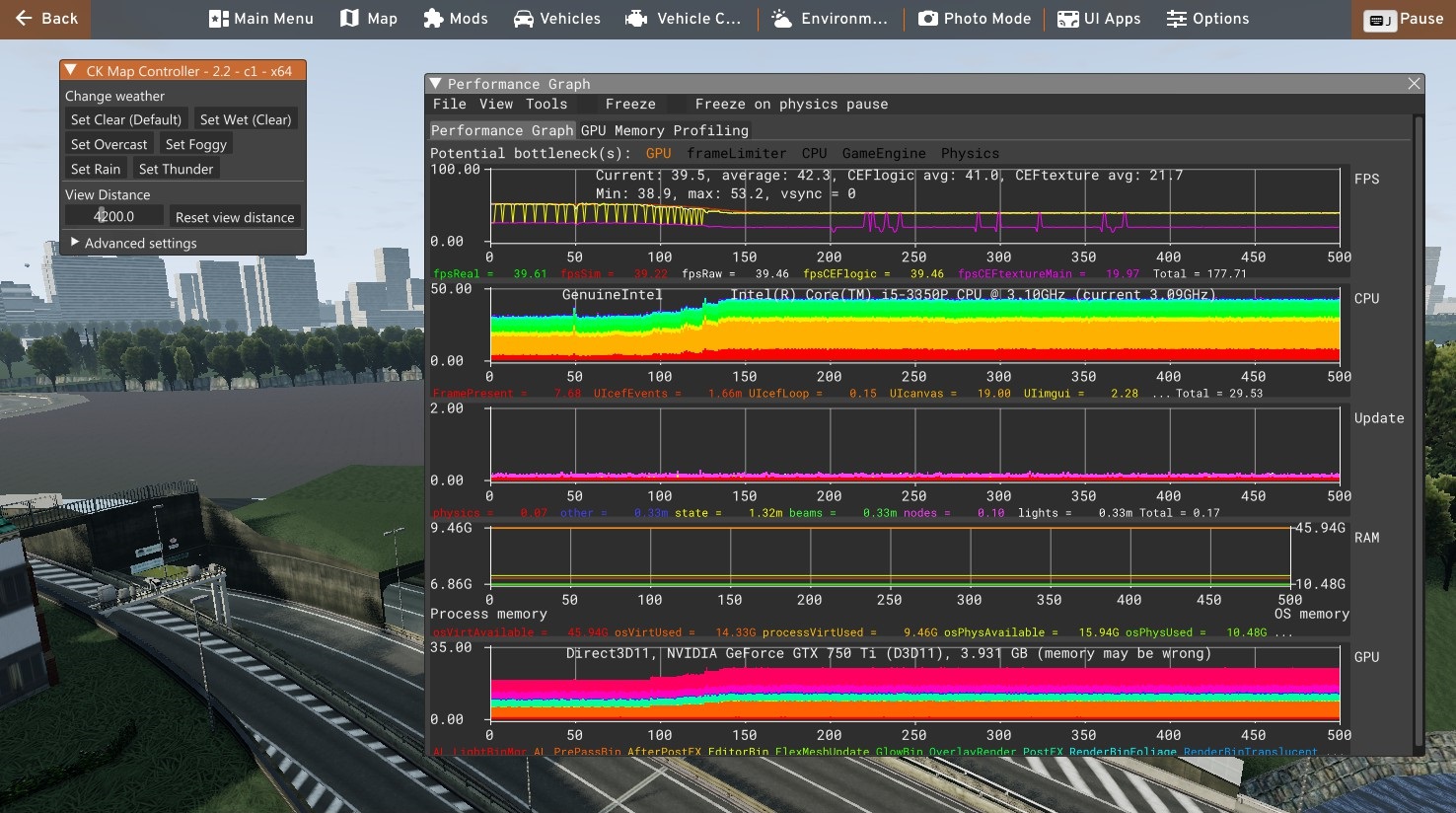Viewport: 1456px width, 813px height.
Task: Click the View Distance slider showing 4200.0
Action: [114, 216]
